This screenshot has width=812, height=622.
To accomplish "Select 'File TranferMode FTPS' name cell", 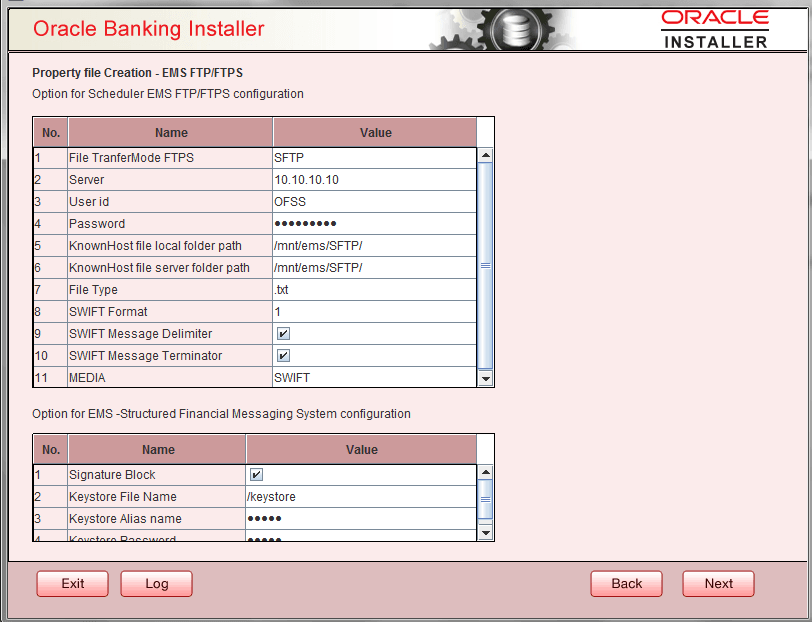I will click(x=170, y=158).
